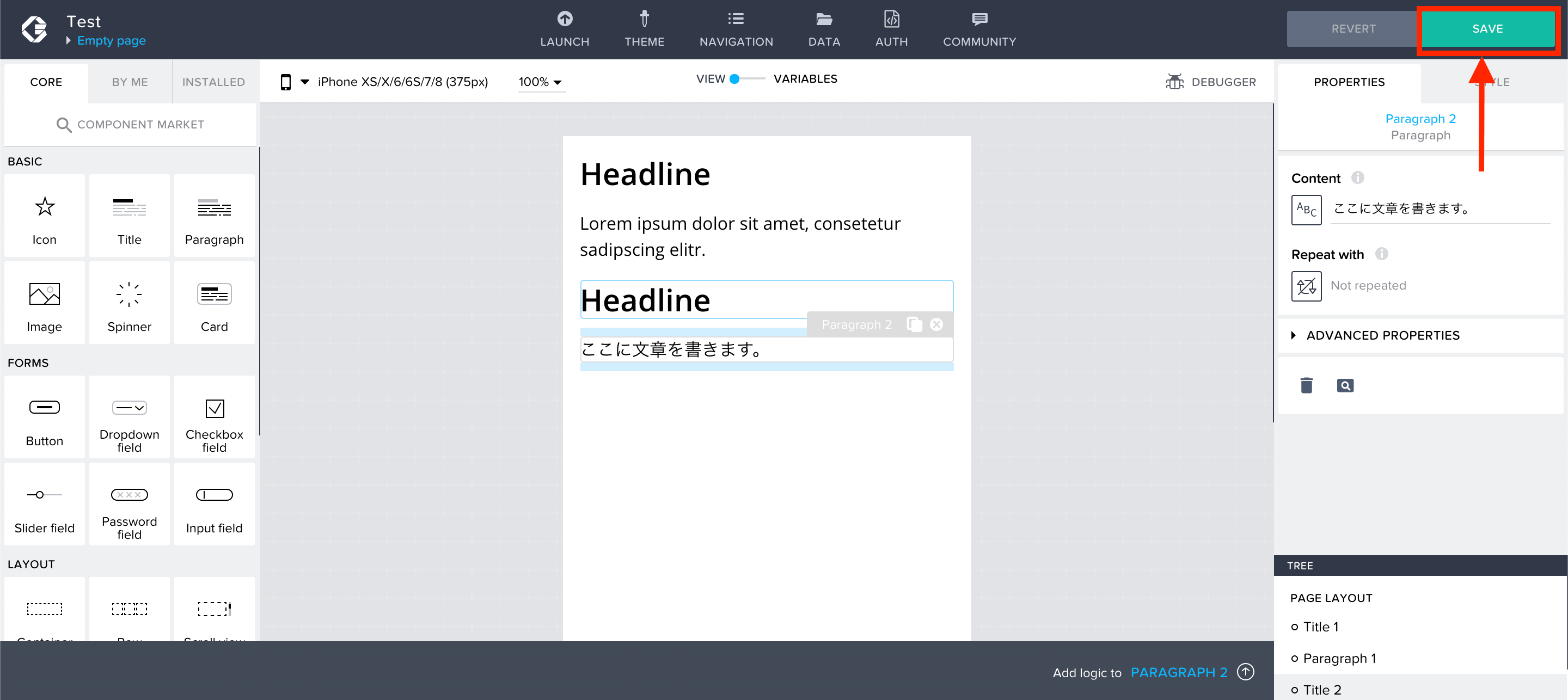Click the Paragraph 2 name in properties
The height and width of the screenshot is (700, 1568).
(x=1420, y=118)
